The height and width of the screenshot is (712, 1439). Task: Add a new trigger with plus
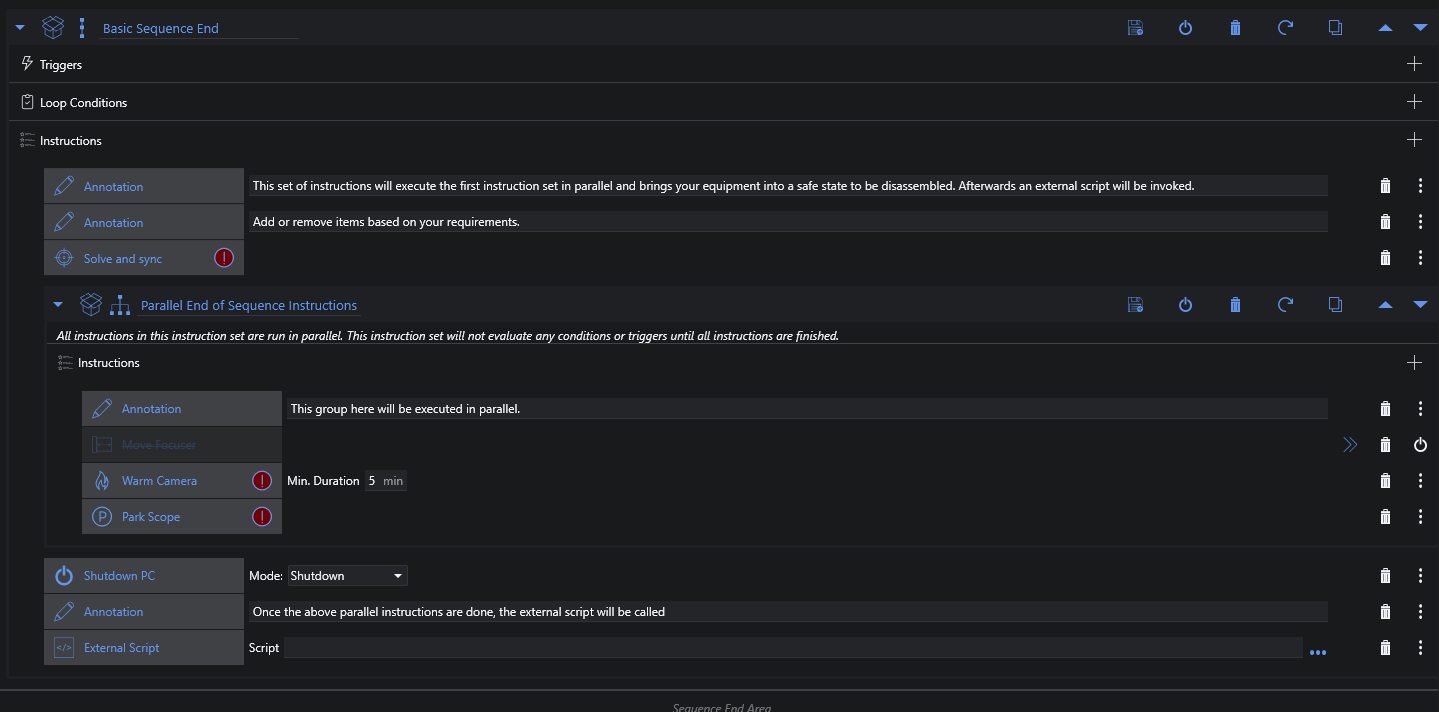coord(1414,64)
